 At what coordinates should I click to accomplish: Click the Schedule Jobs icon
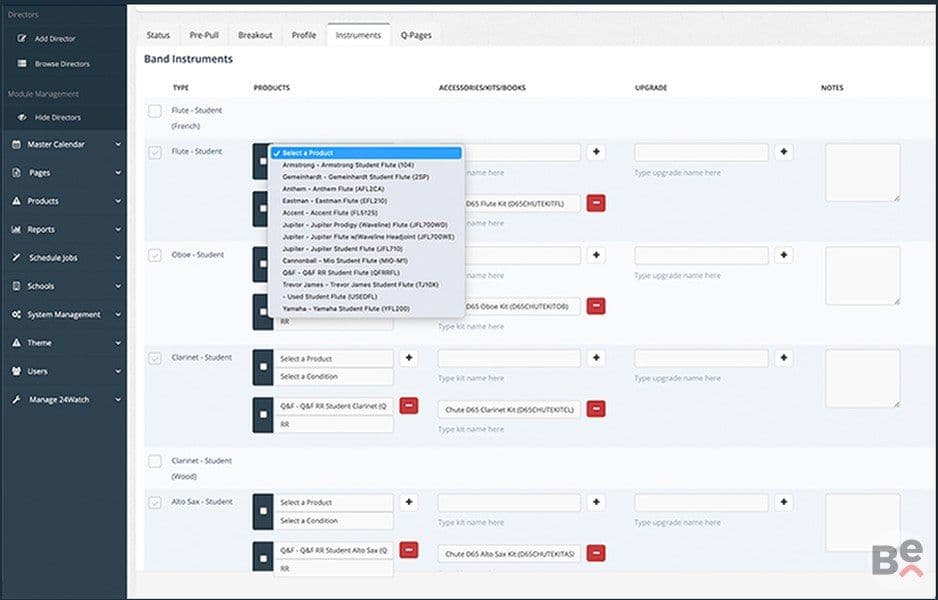click(16, 258)
